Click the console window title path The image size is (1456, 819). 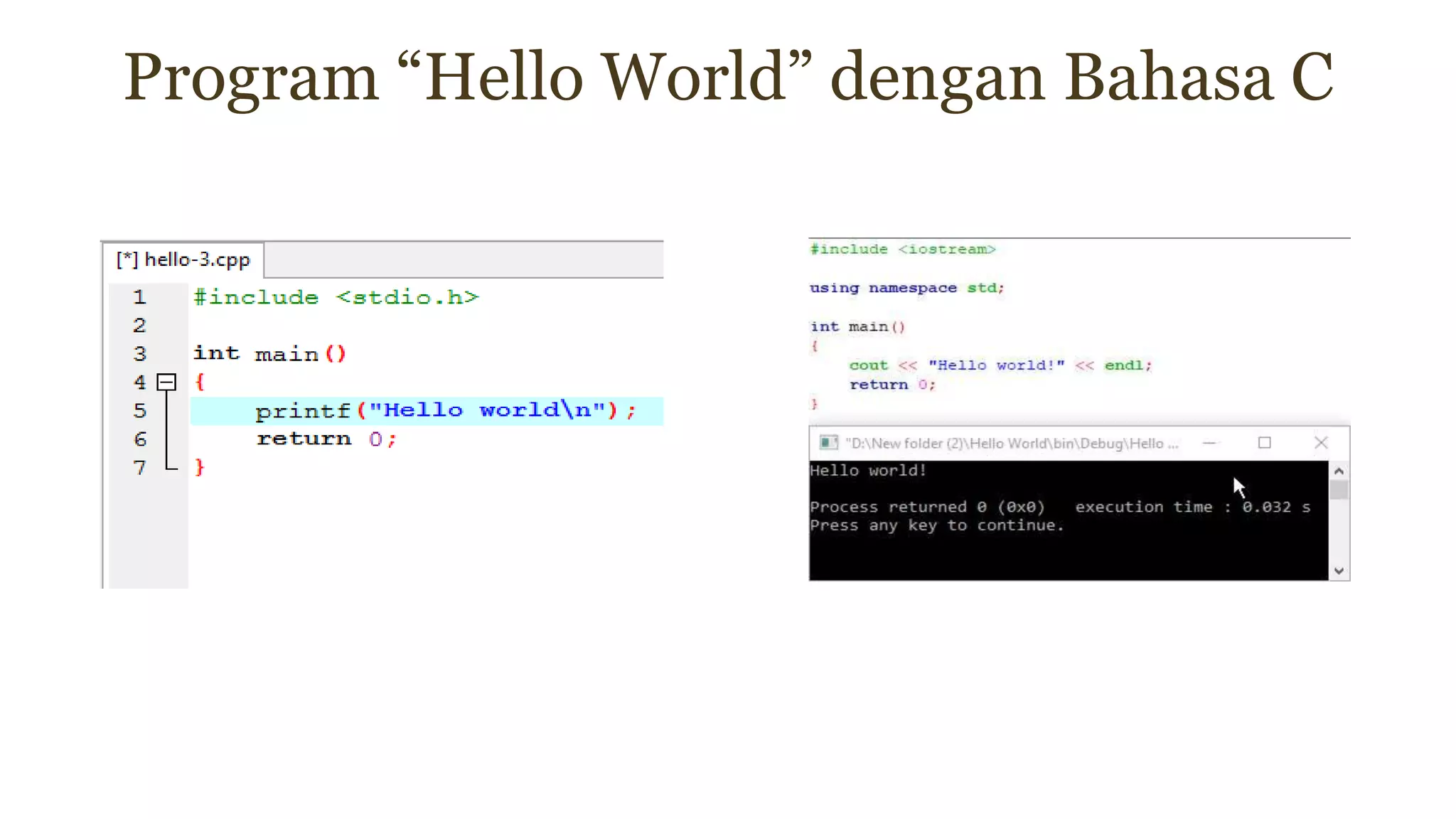click(1012, 444)
